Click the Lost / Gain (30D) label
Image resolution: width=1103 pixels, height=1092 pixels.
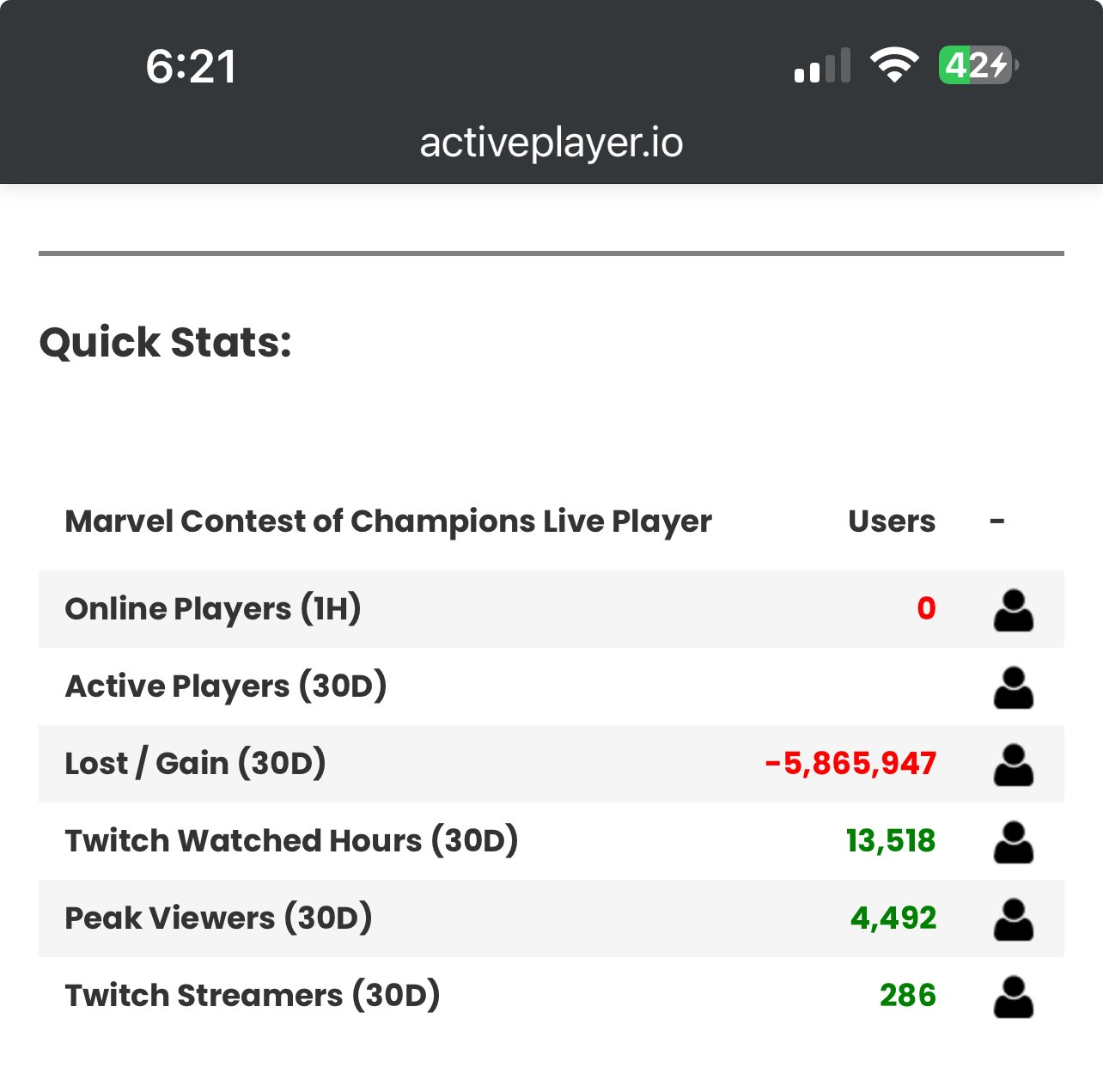196,764
